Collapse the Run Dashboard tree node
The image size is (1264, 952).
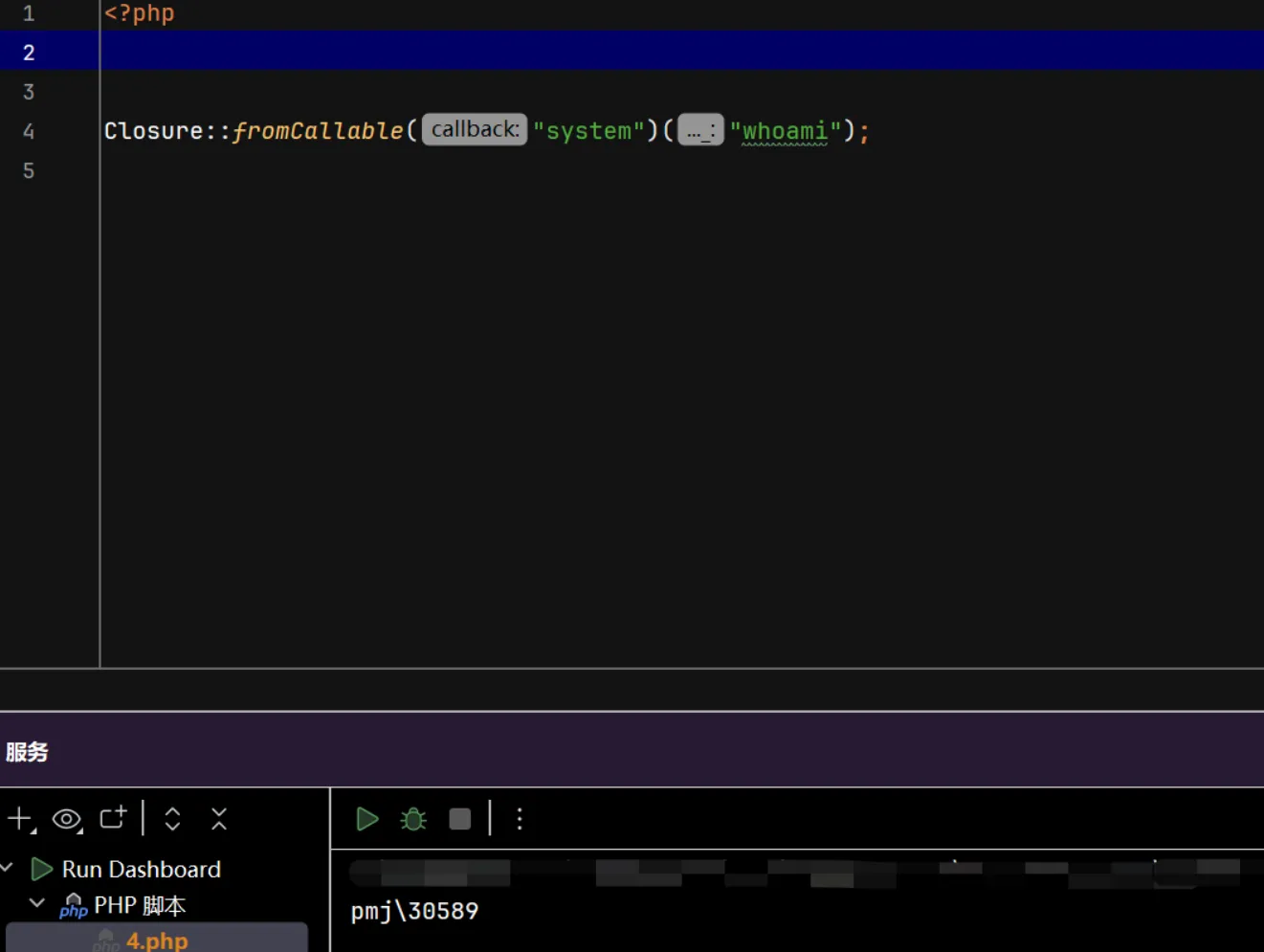tap(8, 868)
